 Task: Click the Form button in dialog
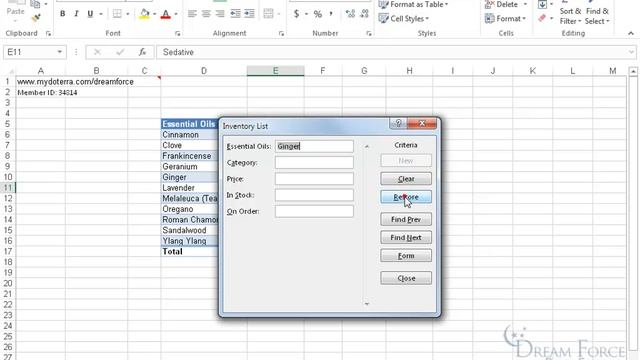pyautogui.click(x=406, y=256)
